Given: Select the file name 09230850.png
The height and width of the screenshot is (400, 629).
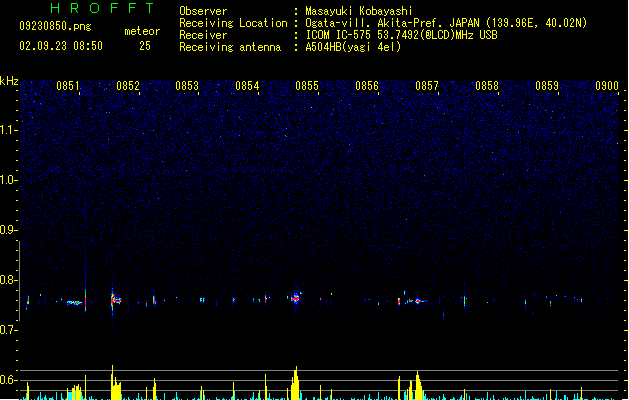Looking at the screenshot, I should pyautogui.click(x=55, y=26).
